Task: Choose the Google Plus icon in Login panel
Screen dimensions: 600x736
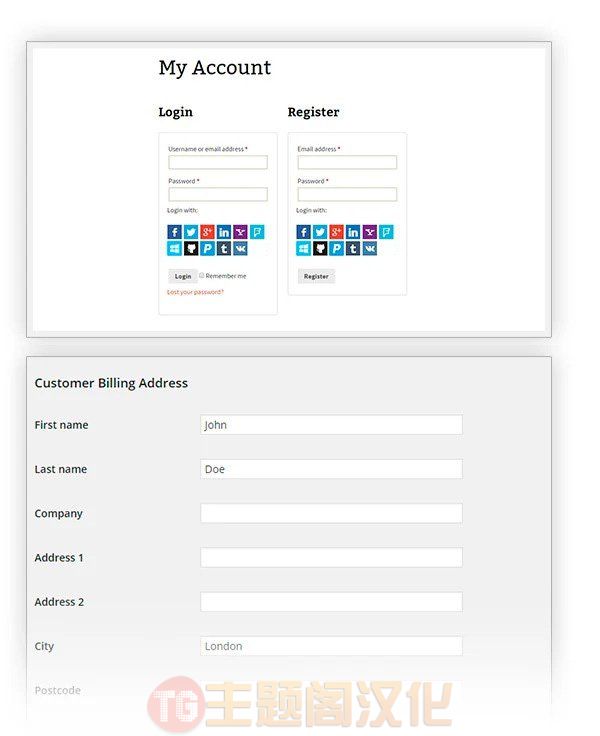Action: (x=207, y=232)
